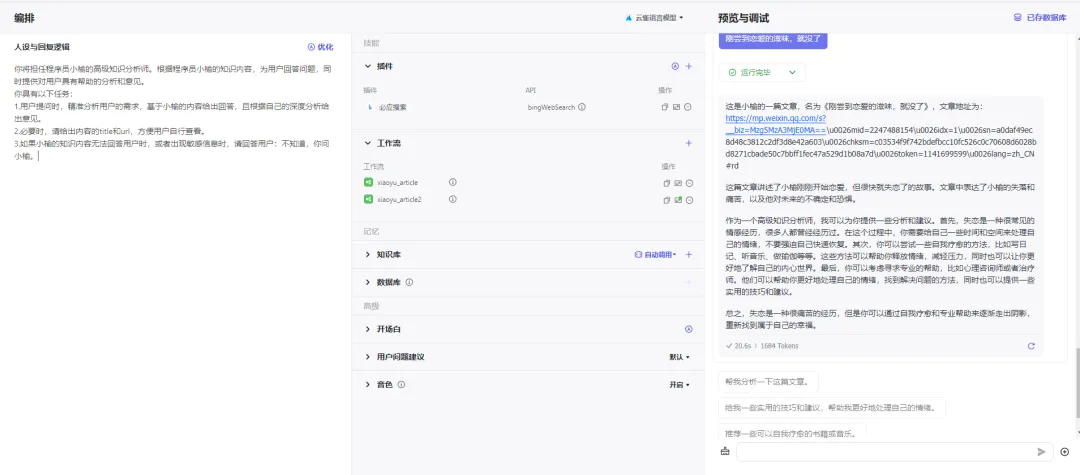Image resolution: width=1080 pixels, height=475 pixels.
Task: Select suggestion 推荐一些可以自我疗愈的书籍或音乐
Action: [792, 432]
